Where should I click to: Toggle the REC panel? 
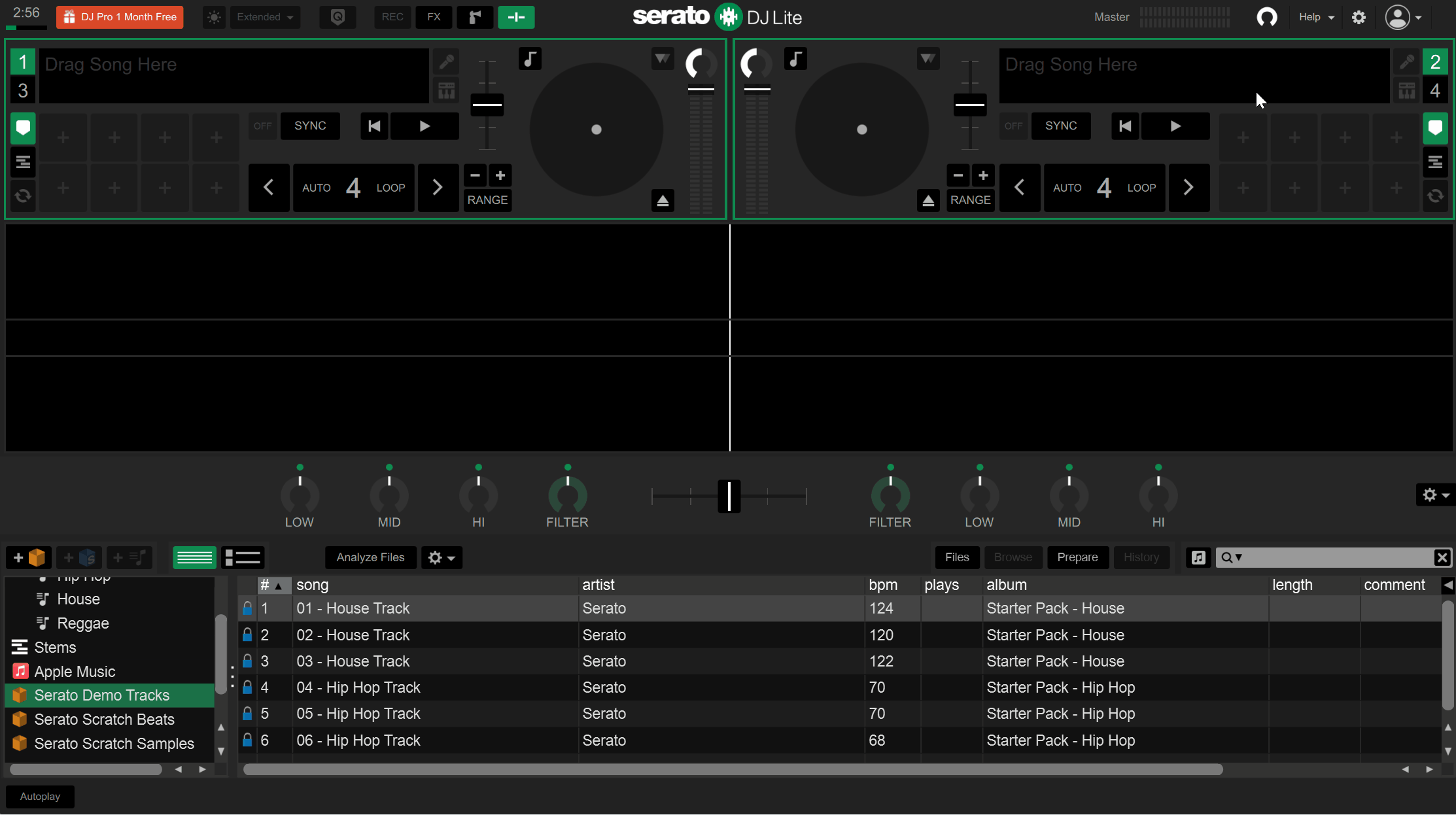(392, 17)
